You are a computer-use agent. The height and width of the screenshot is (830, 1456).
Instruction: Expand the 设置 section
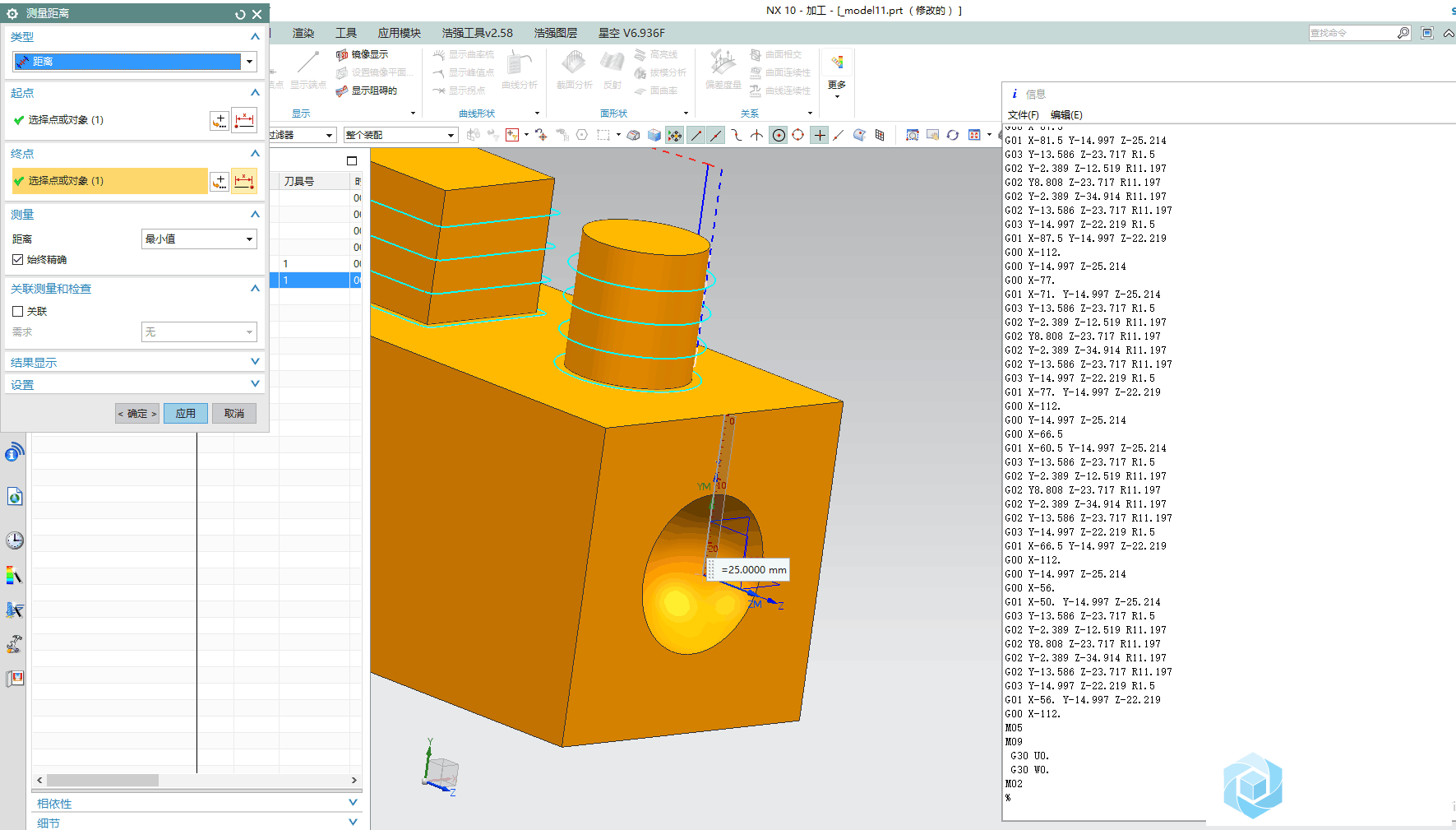(x=255, y=384)
